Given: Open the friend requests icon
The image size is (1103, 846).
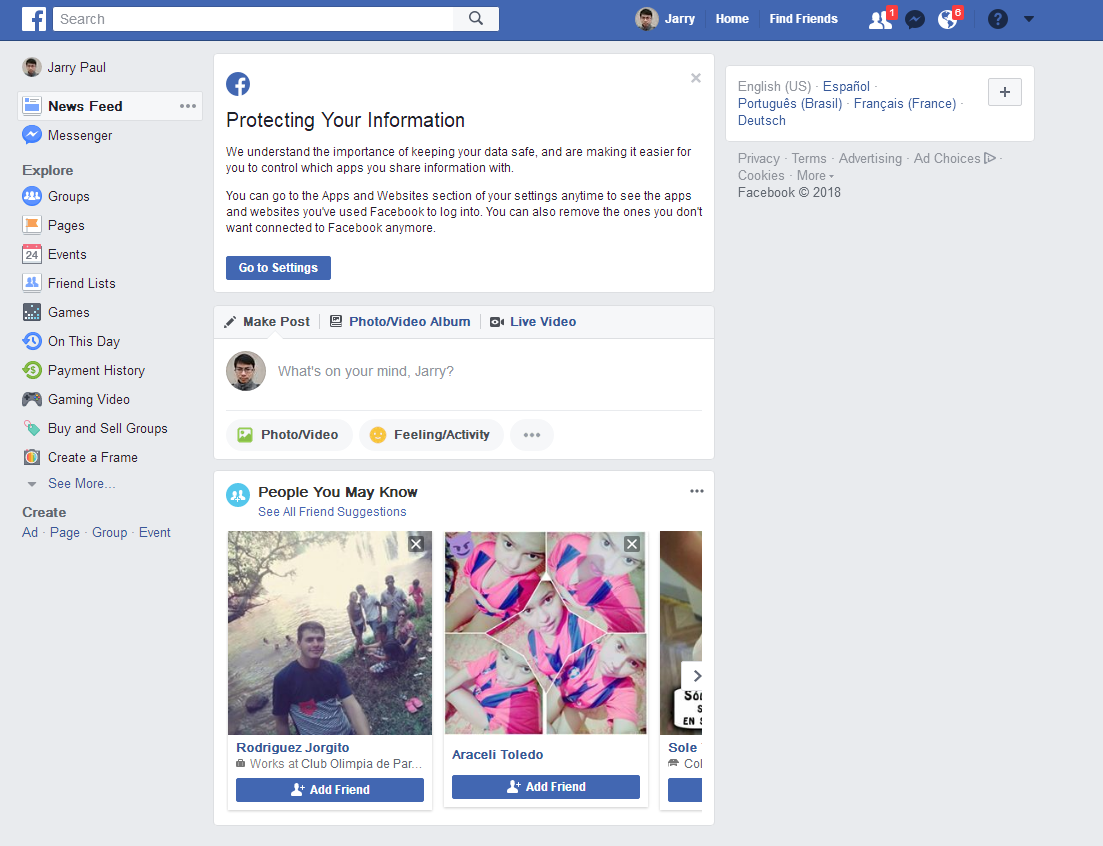Looking at the screenshot, I should (x=881, y=19).
